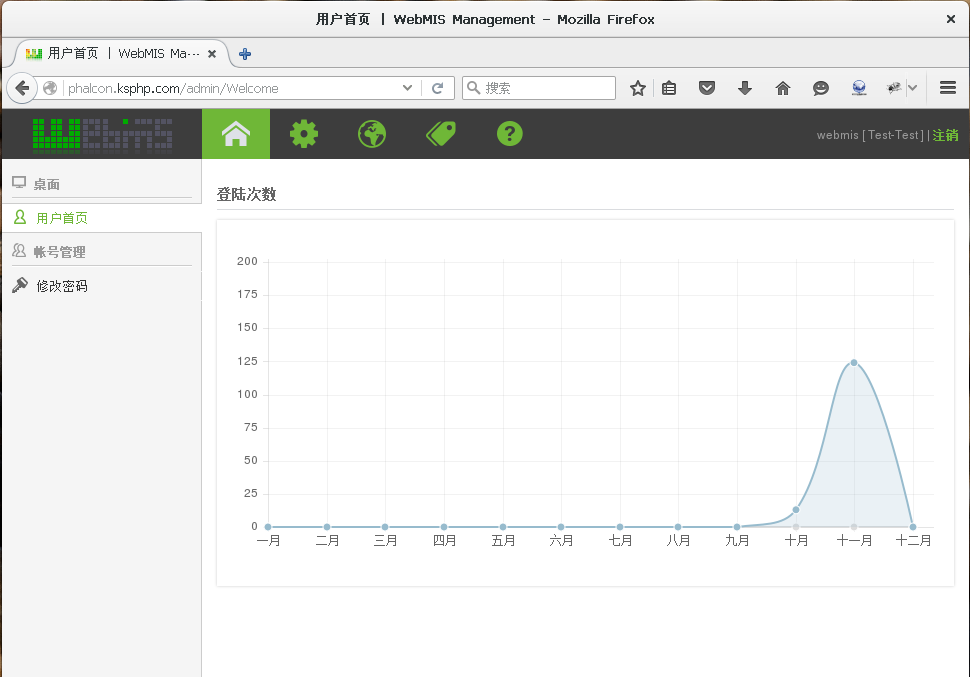The height and width of the screenshot is (677, 970).
Task: Expand the address bar history dropdown
Action: point(407,88)
